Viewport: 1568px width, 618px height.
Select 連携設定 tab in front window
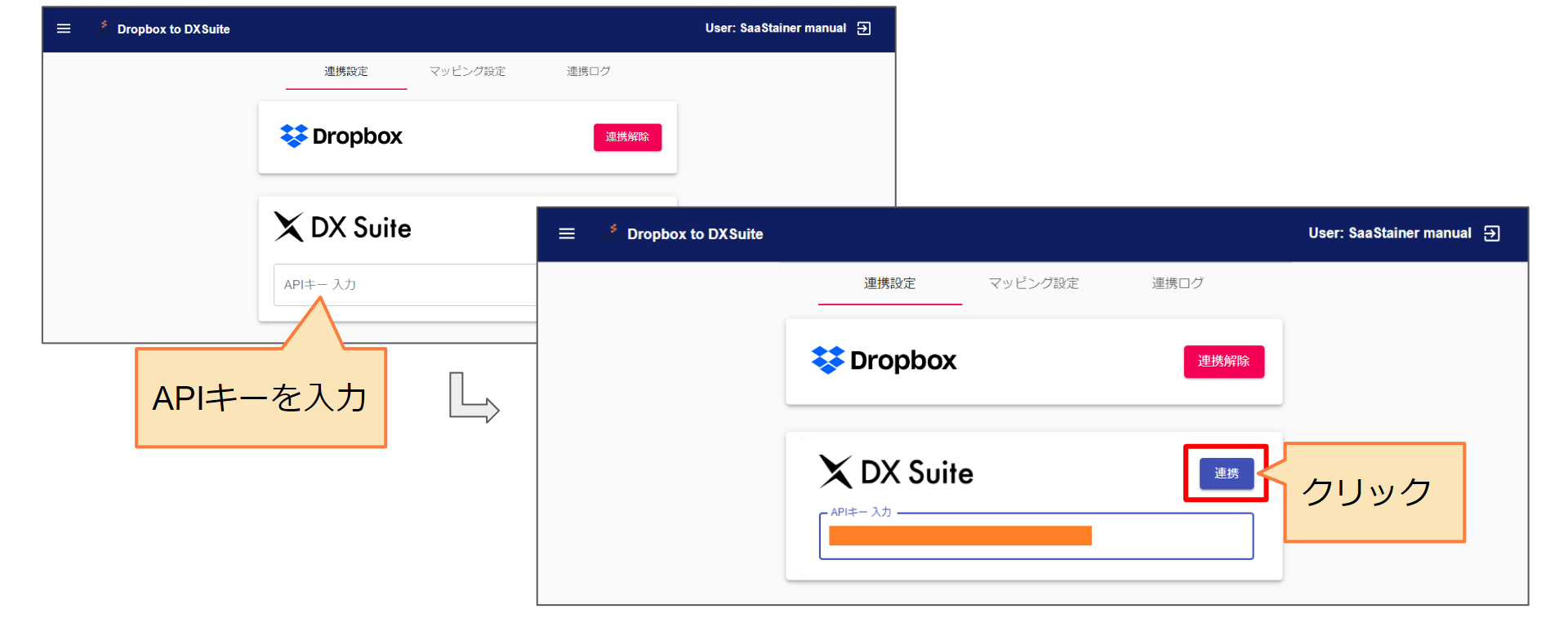pyautogui.click(x=890, y=283)
